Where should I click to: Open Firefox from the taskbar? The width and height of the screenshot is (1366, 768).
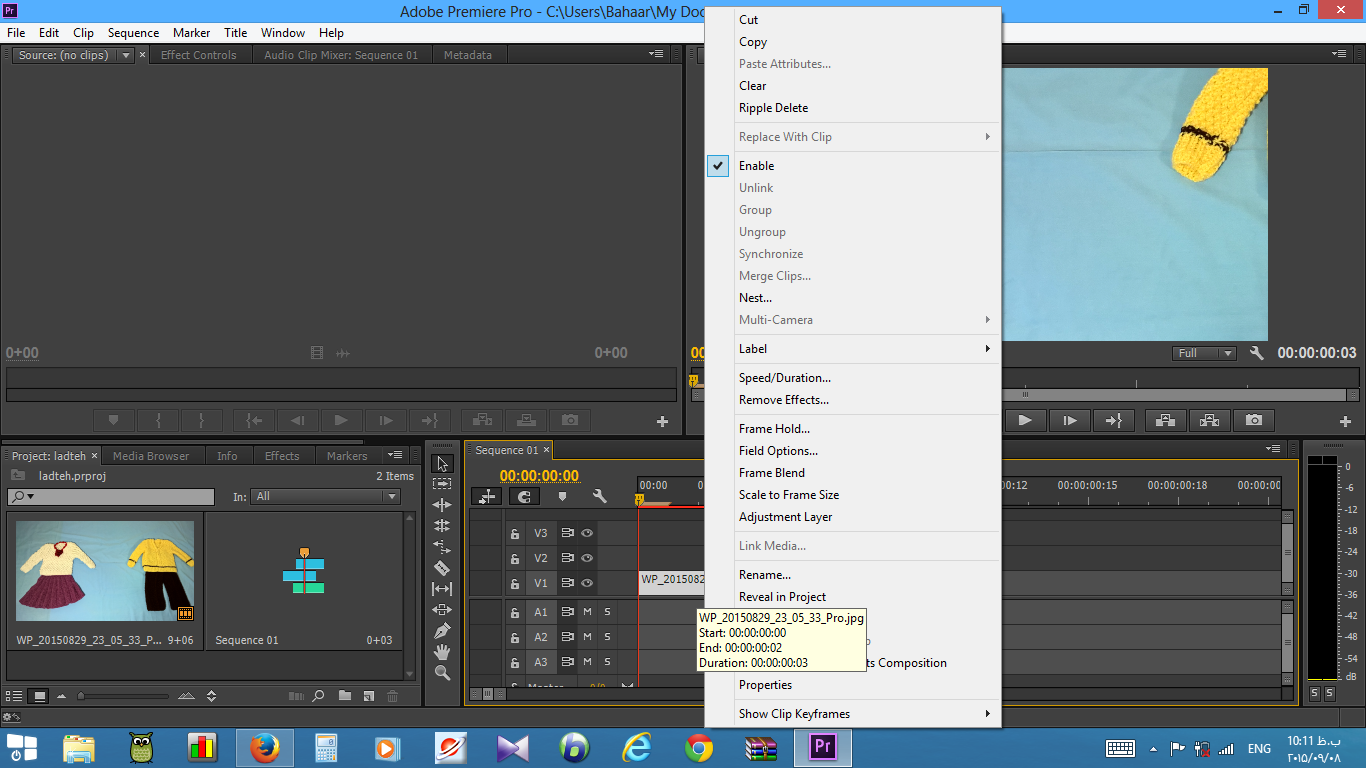264,748
